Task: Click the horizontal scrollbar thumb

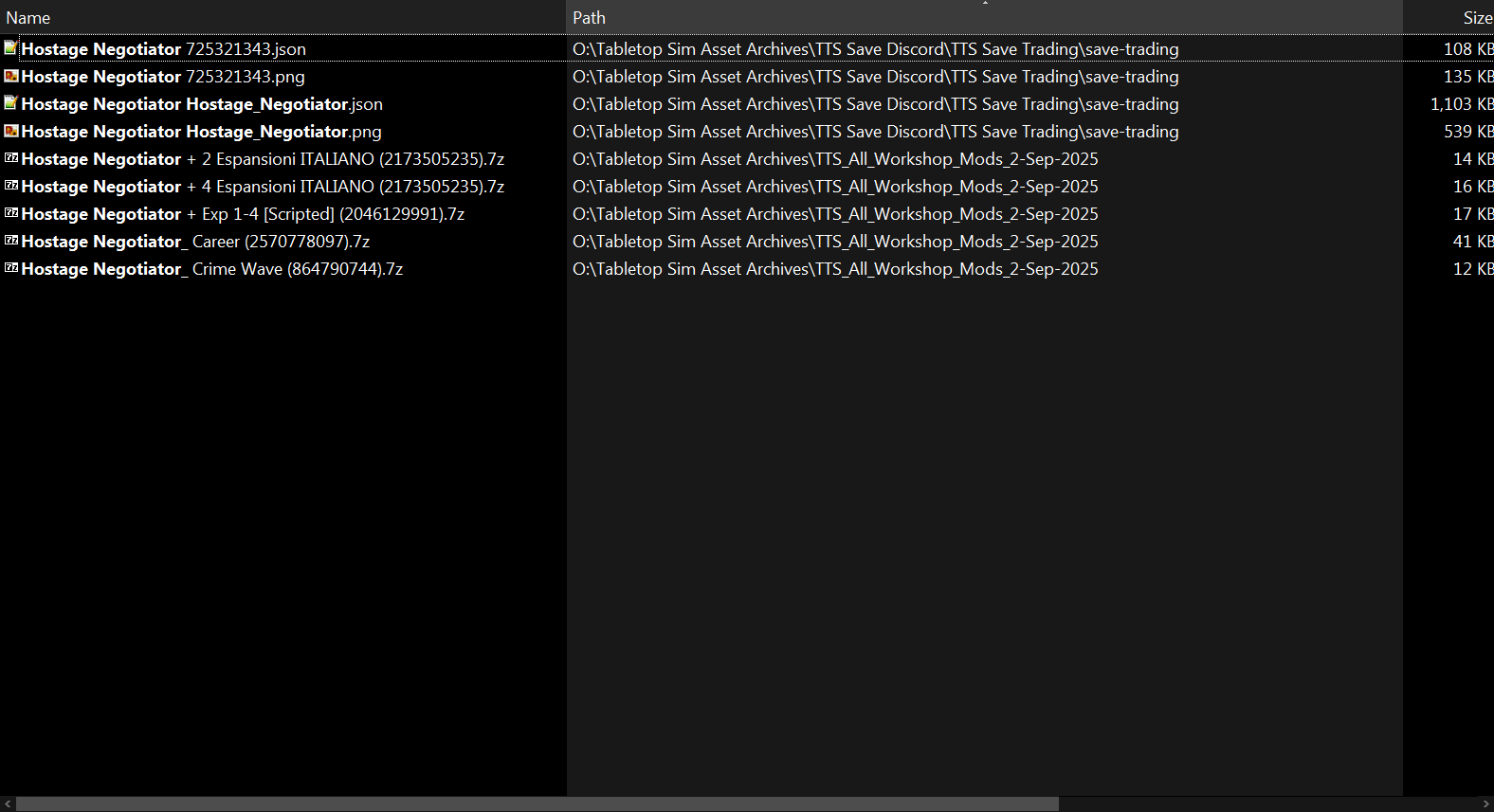Action: pos(537,803)
